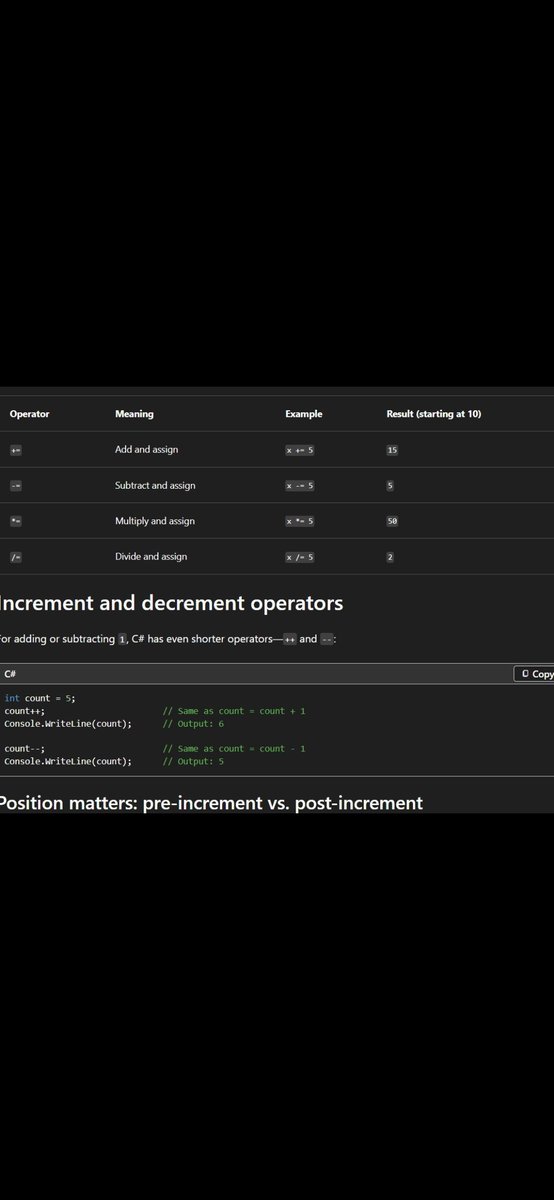554x1200 pixels.
Task: Select the 'Example' column header
Action: (303, 414)
